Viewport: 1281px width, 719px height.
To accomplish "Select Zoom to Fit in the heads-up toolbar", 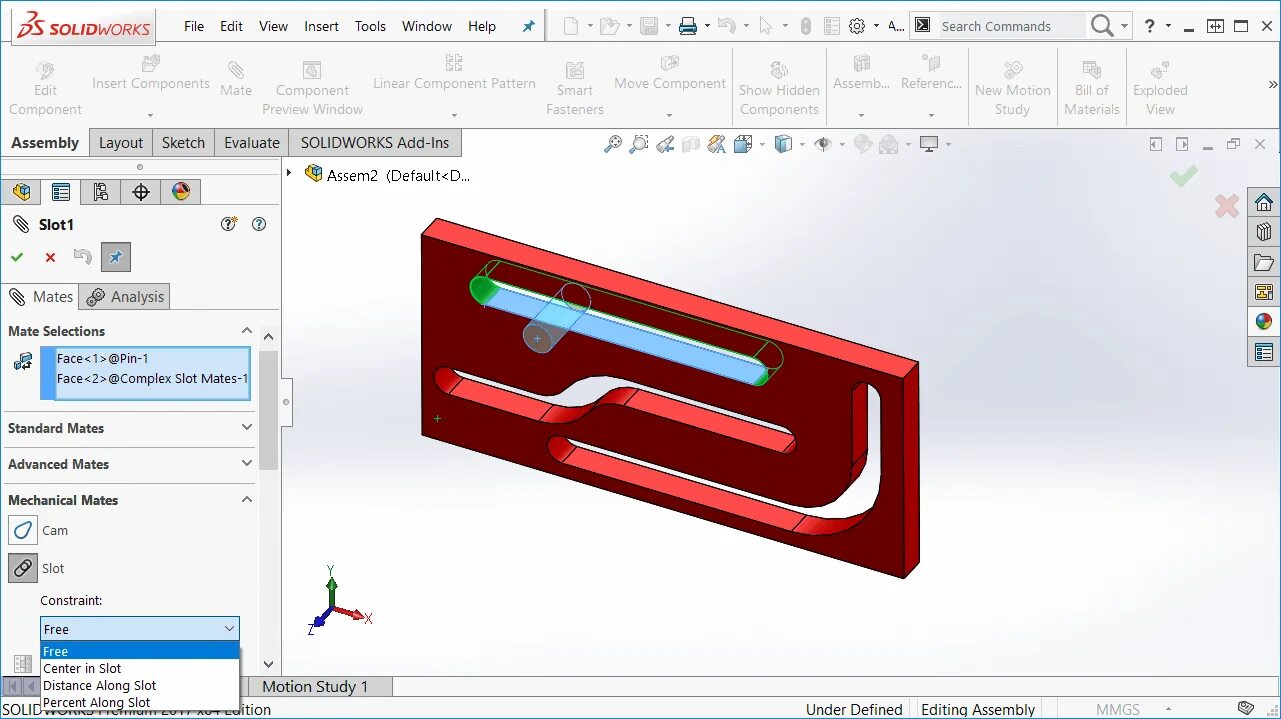I will tap(614, 143).
